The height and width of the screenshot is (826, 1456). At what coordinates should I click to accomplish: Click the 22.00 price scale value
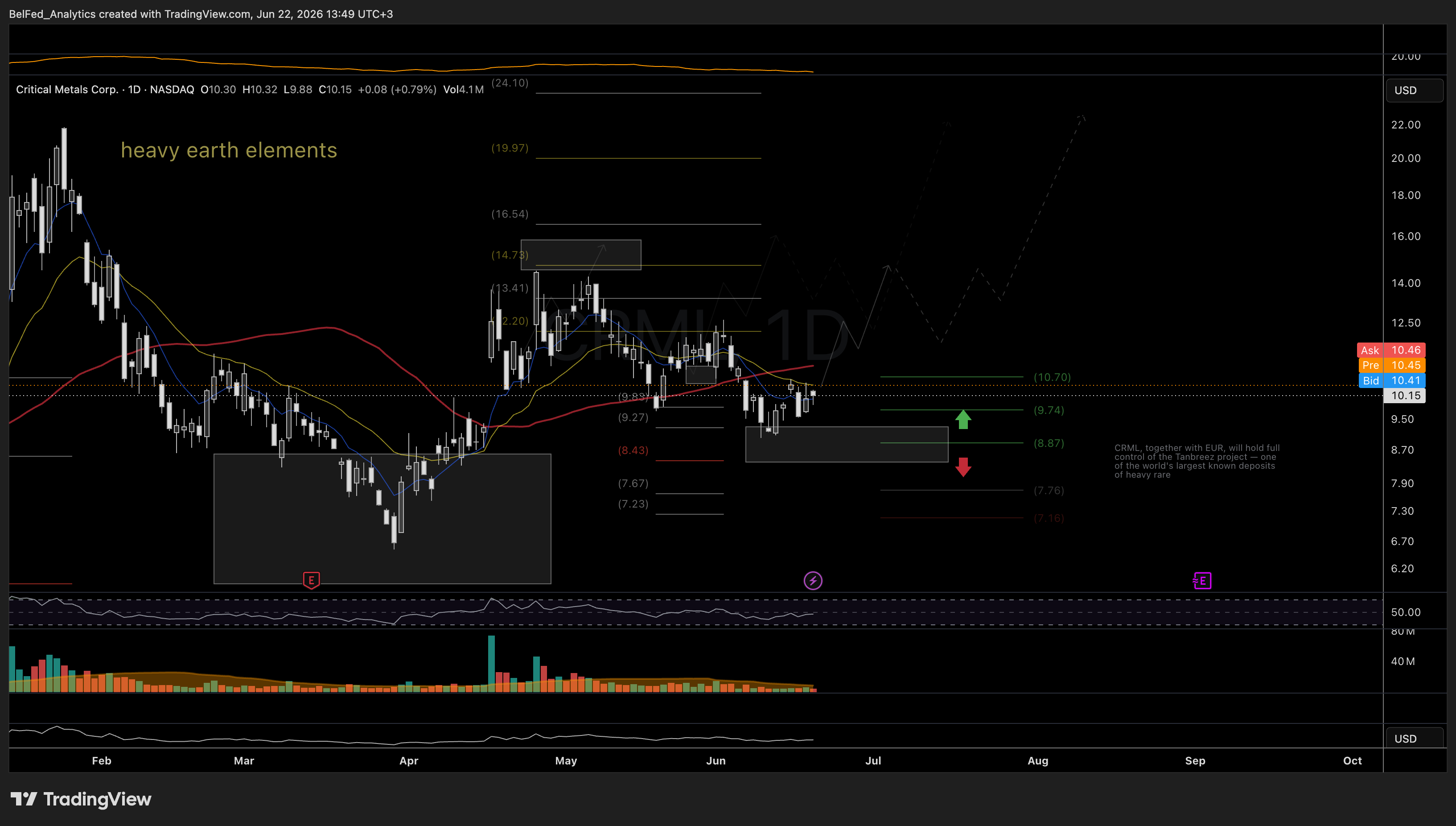[1406, 125]
